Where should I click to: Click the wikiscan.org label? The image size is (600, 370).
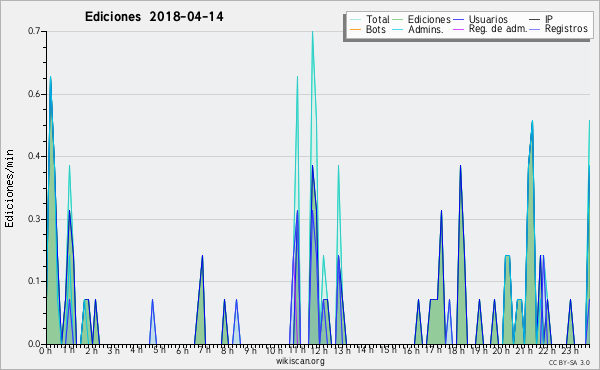[300, 361]
